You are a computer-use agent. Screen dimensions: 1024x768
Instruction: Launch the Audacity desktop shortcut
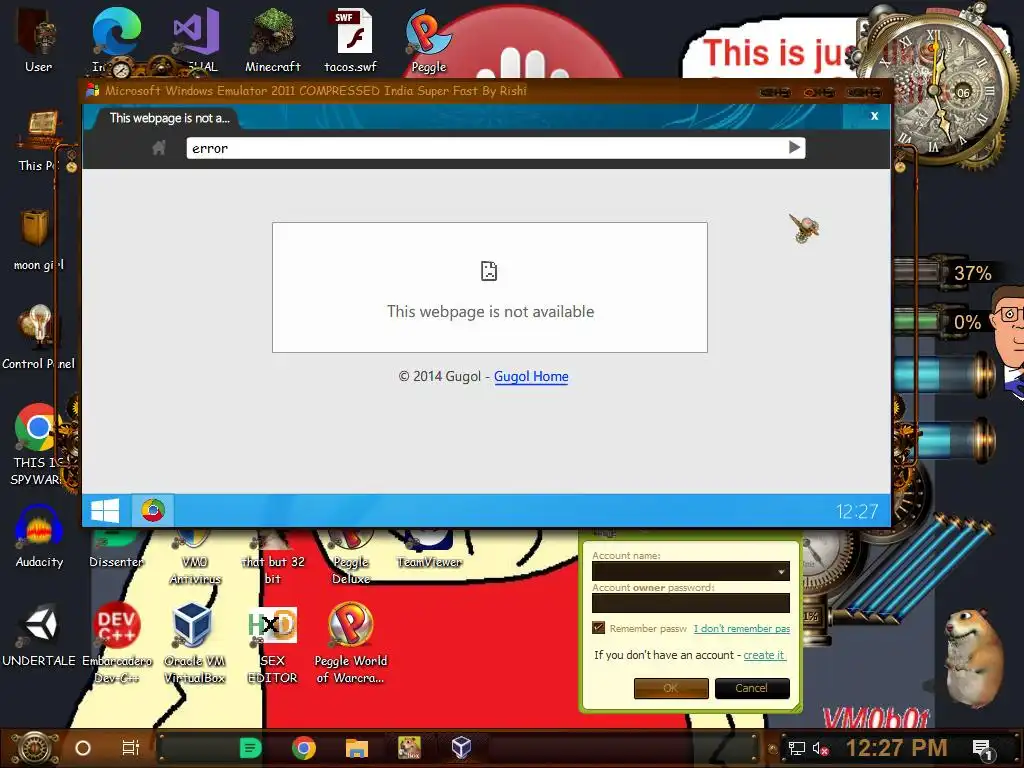(x=39, y=536)
